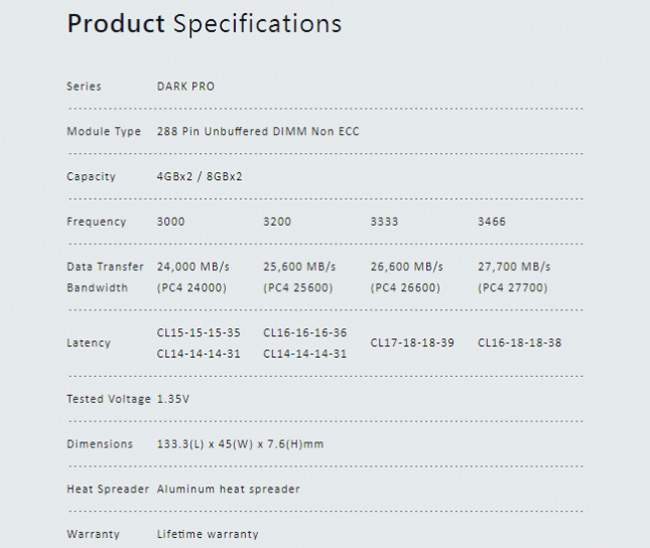The width and height of the screenshot is (650, 548).
Task: Select the 24,000 MB/s bandwidth text
Action: pyautogui.click(x=193, y=267)
